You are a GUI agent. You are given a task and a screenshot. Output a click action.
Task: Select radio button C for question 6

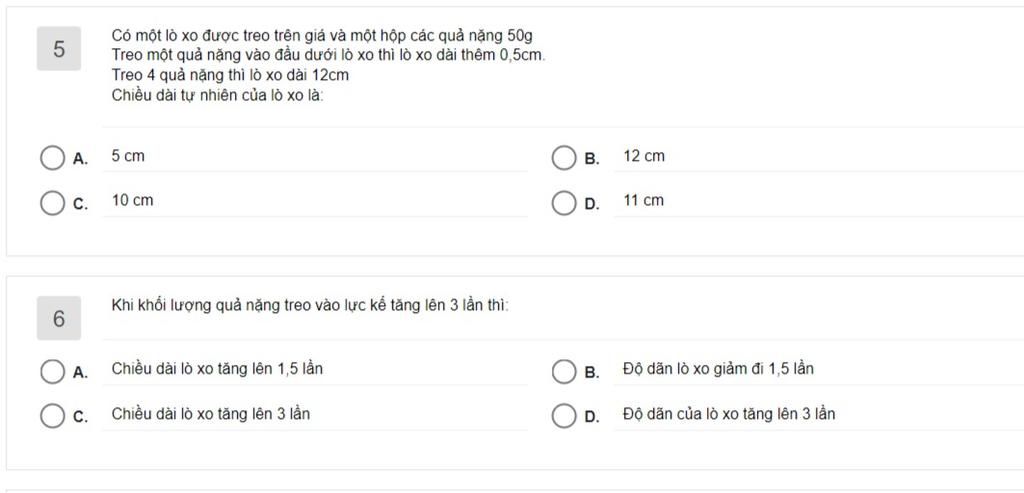point(52,416)
